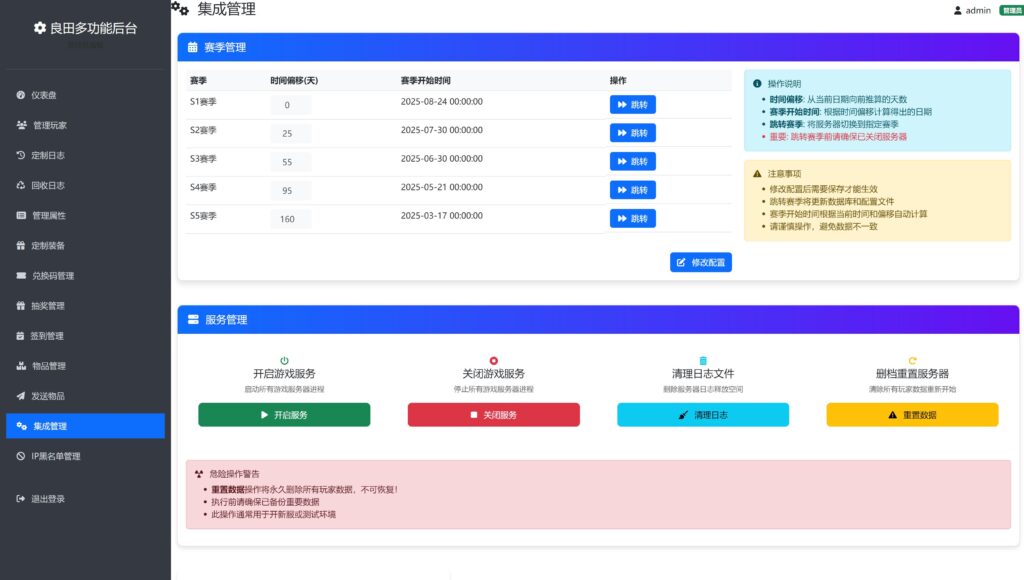This screenshot has height=580, width=1024.
Task: Click the IP黑名单管理 ban icon
Action: [x=21, y=456]
